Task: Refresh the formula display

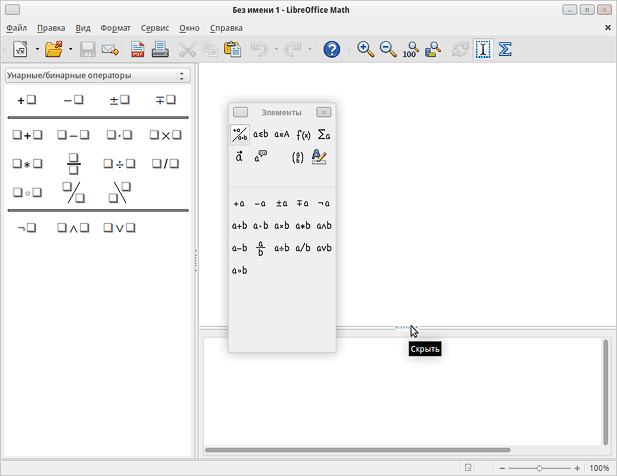Action: click(460, 50)
